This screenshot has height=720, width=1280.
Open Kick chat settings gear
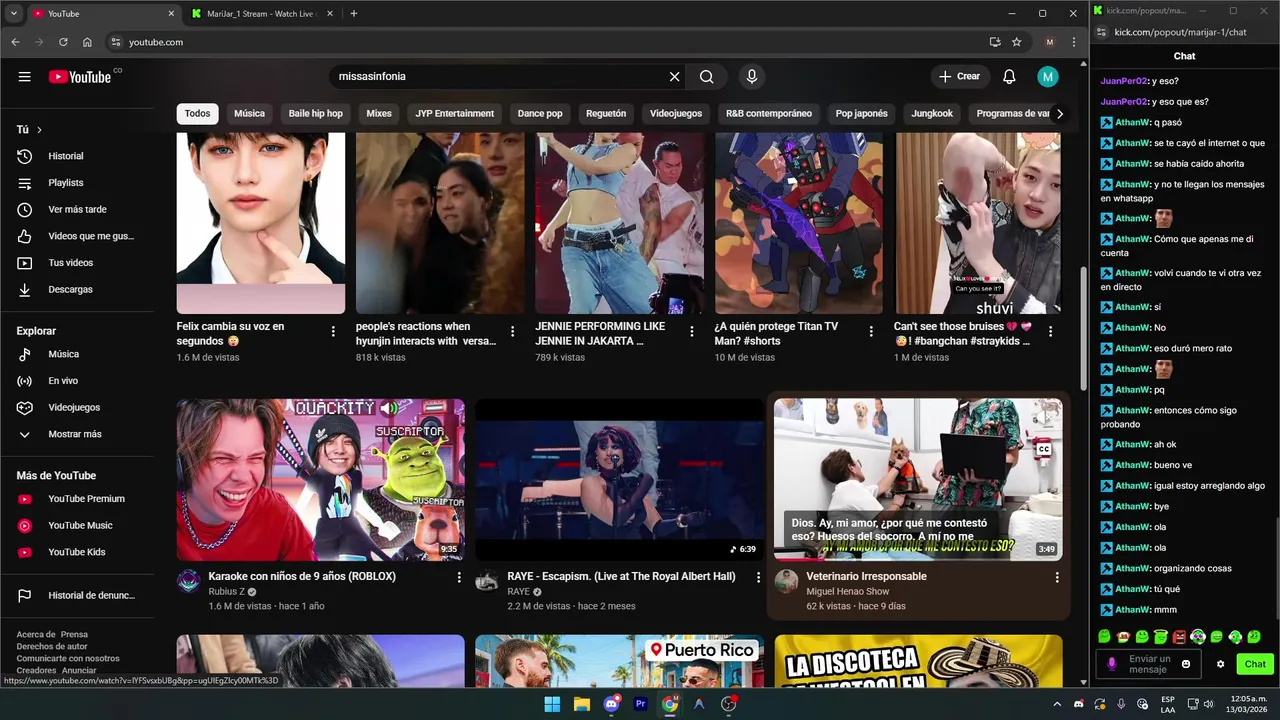tap(1220, 664)
